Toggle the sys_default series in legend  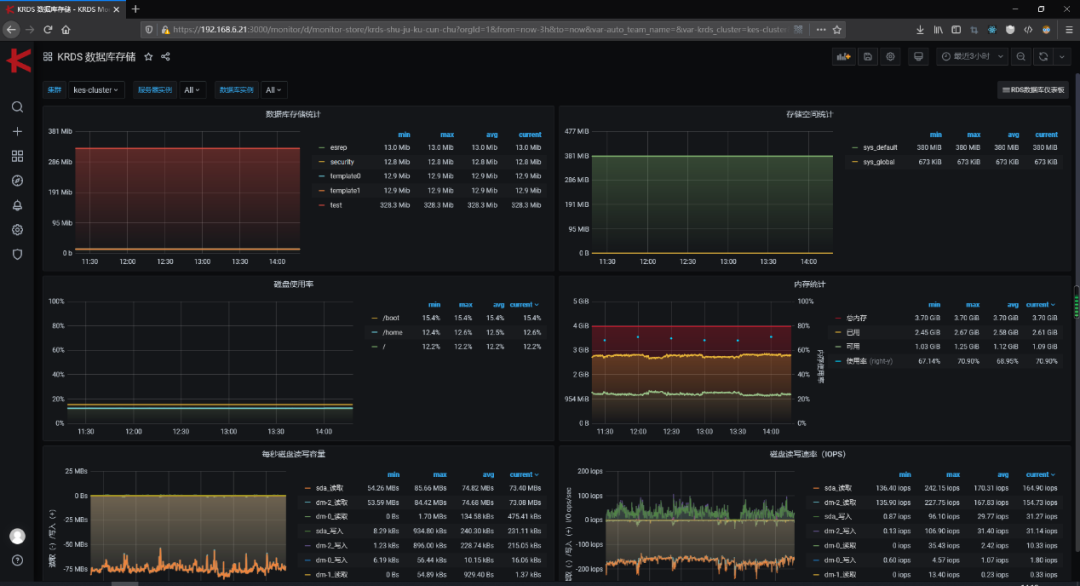tap(880, 147)
